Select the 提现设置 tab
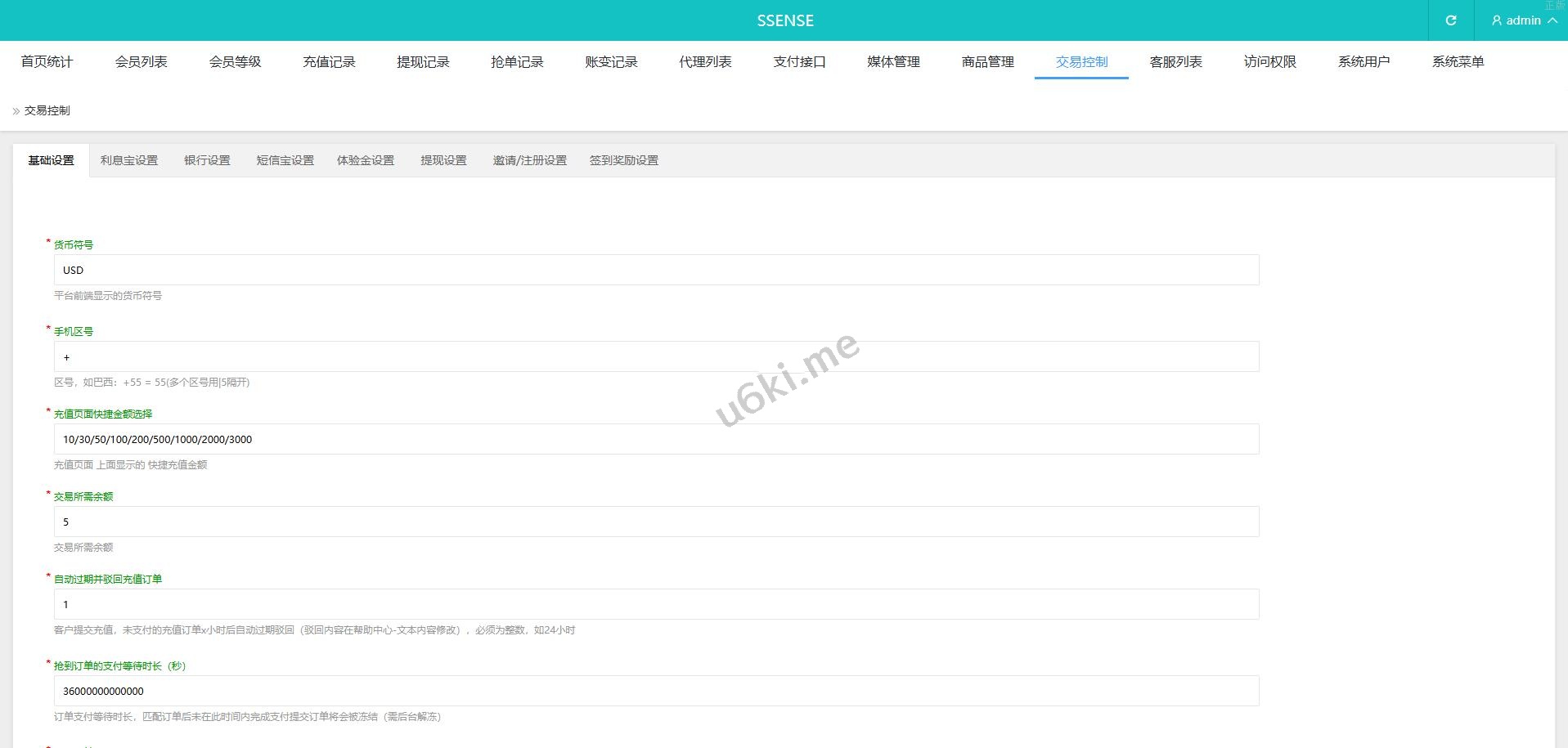The width and height of the screenshot is (1568, 748). coord(443,161)
